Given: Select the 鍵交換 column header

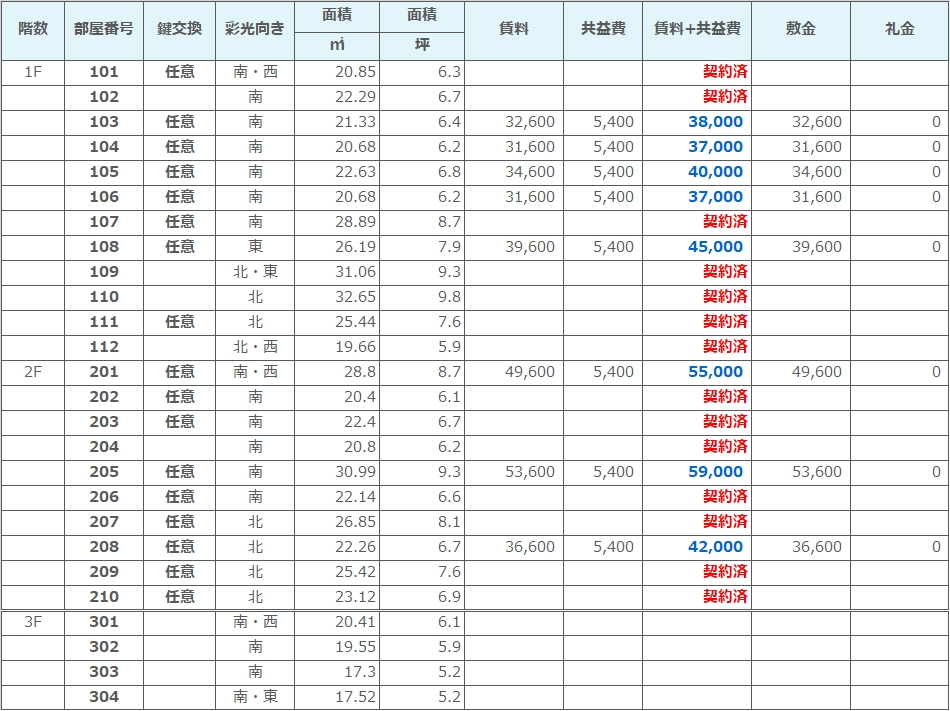Looking at the screenshot, I should click(179, 29).
